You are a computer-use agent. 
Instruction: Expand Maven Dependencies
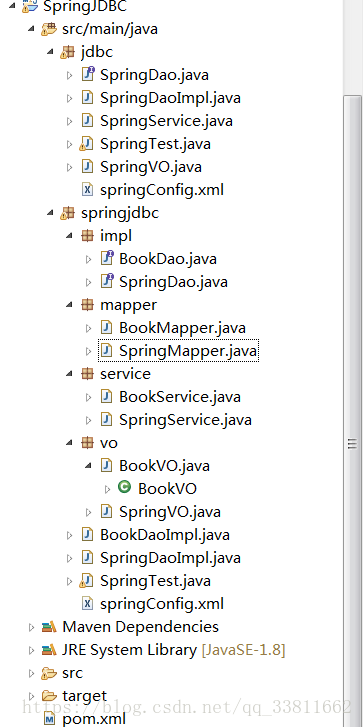31,627
